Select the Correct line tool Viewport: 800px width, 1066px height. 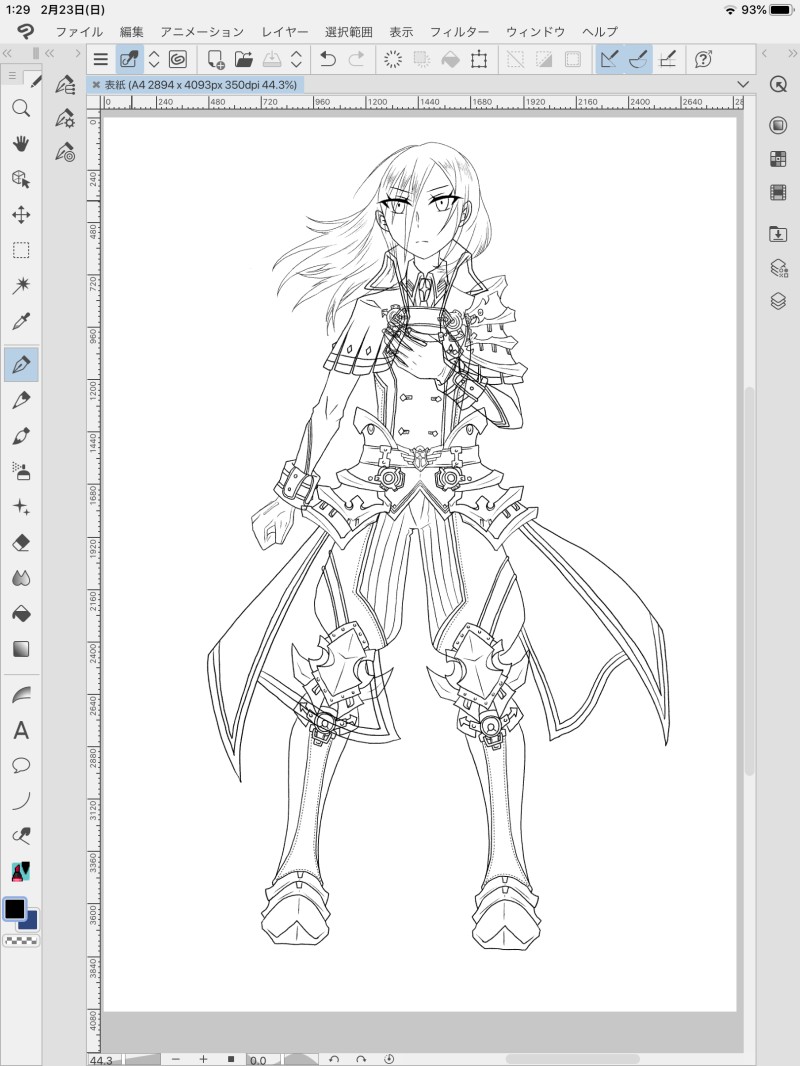coord(21,836)
